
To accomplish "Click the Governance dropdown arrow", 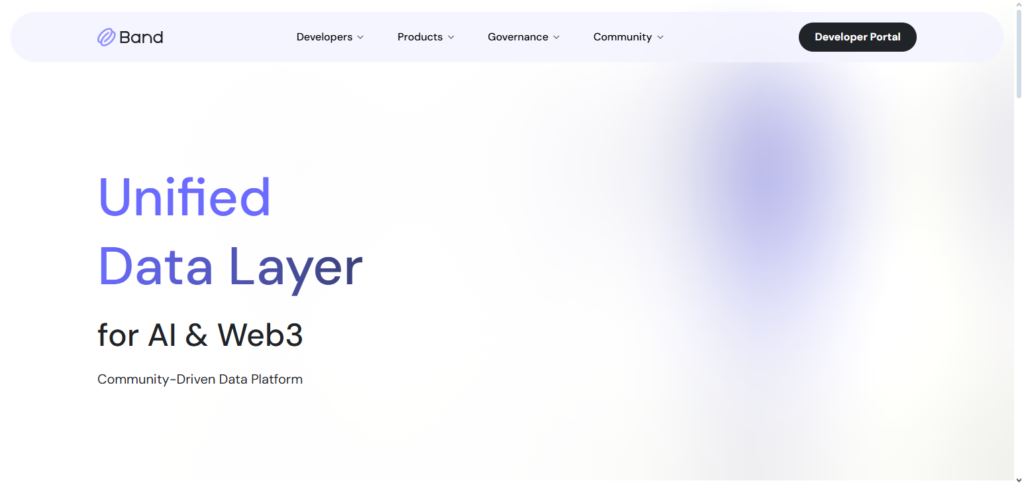I will 557,37.
